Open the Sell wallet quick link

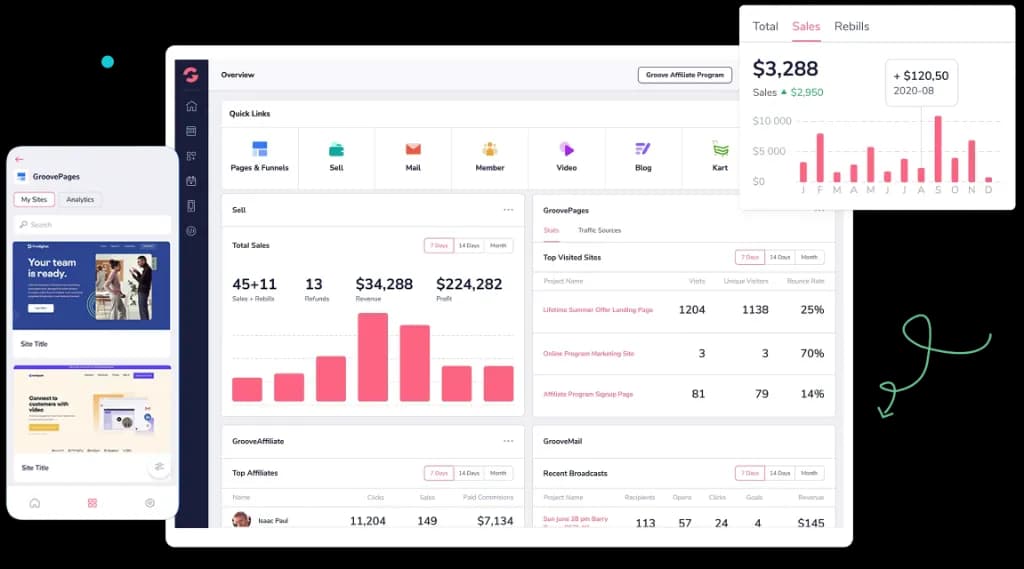[x=336, y=157]
